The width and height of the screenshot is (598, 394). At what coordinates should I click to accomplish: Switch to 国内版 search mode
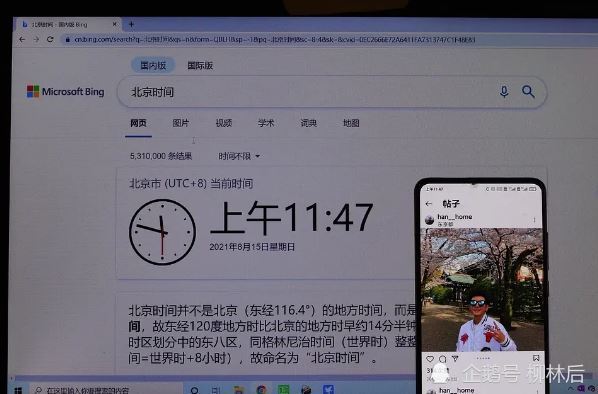click(153, 65)
